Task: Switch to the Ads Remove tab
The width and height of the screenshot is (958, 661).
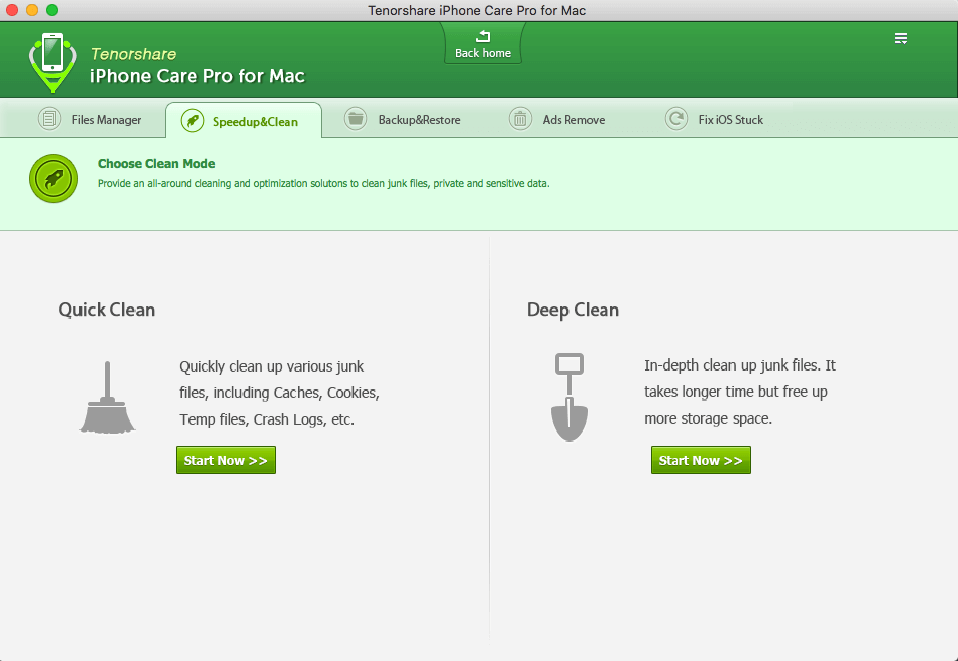Action: point(557,119)
